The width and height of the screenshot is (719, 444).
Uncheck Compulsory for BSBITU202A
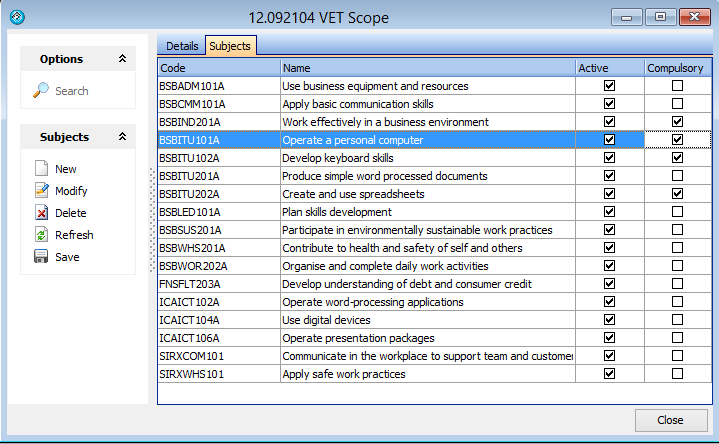[x=677, y=194]
